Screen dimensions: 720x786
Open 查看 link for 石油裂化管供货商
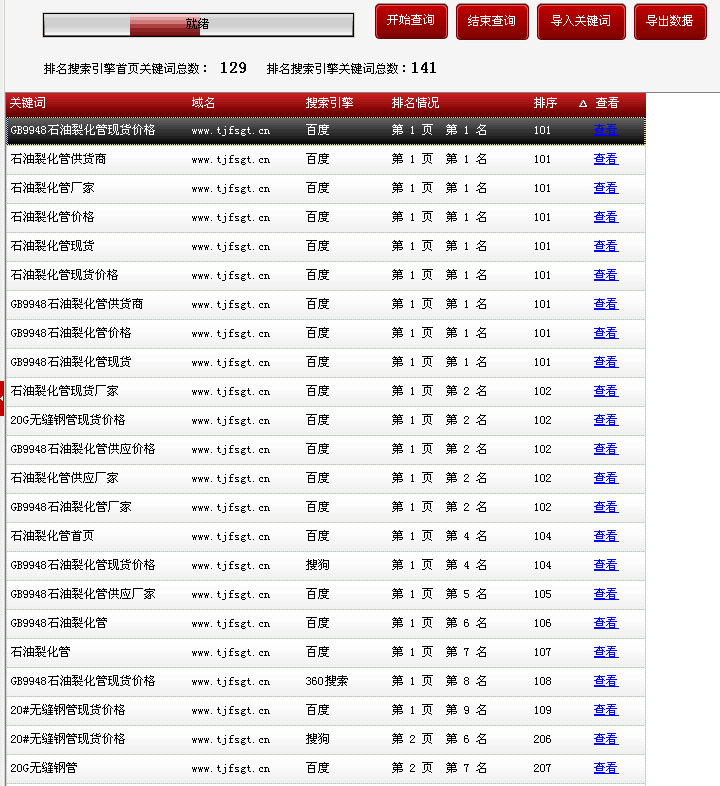[x=606, y=159]
